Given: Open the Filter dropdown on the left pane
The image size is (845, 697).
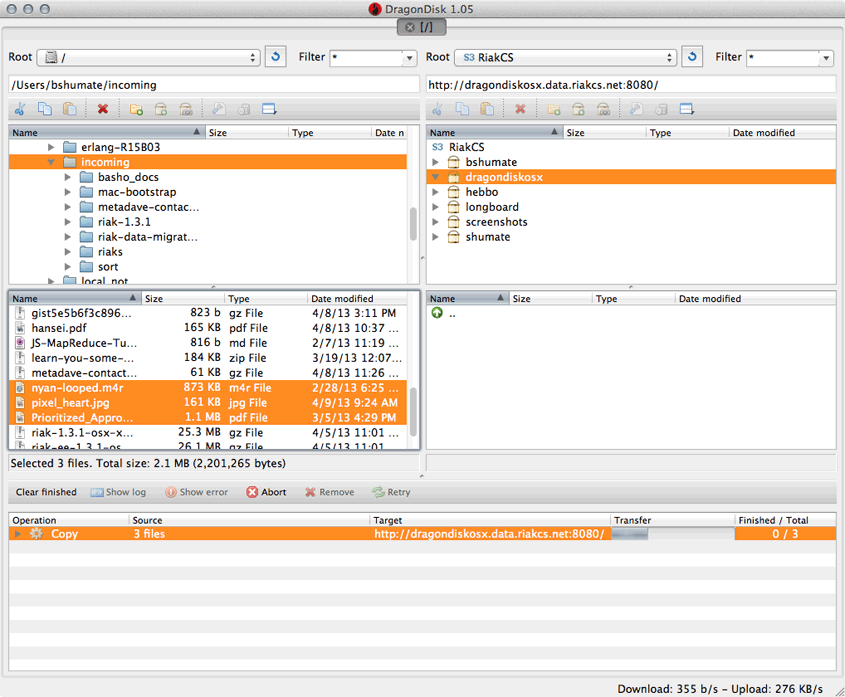Looking at the screenshot, I should click(408, 58).
